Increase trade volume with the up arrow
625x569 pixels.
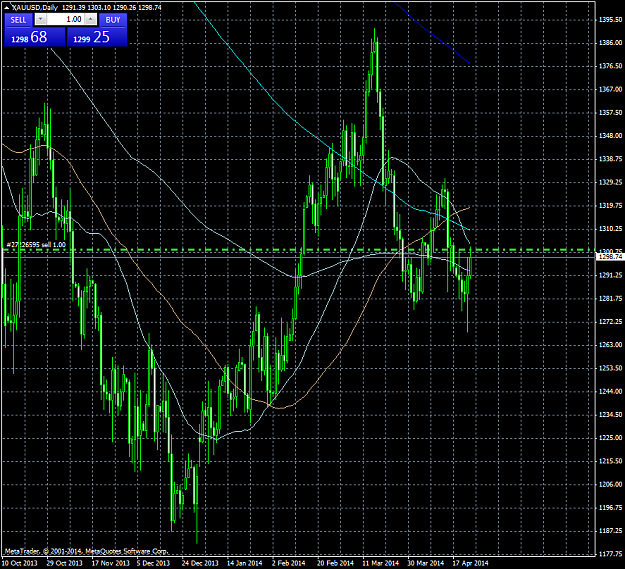click(91, 19)
